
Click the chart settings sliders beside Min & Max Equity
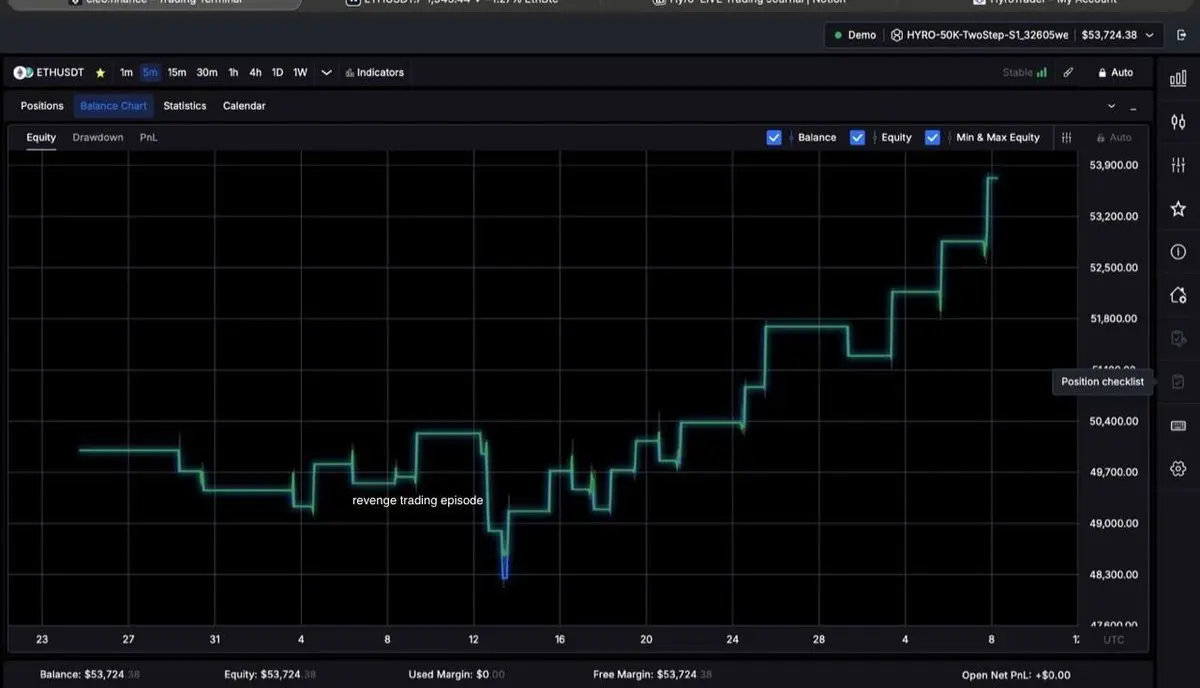[1067, 138]
